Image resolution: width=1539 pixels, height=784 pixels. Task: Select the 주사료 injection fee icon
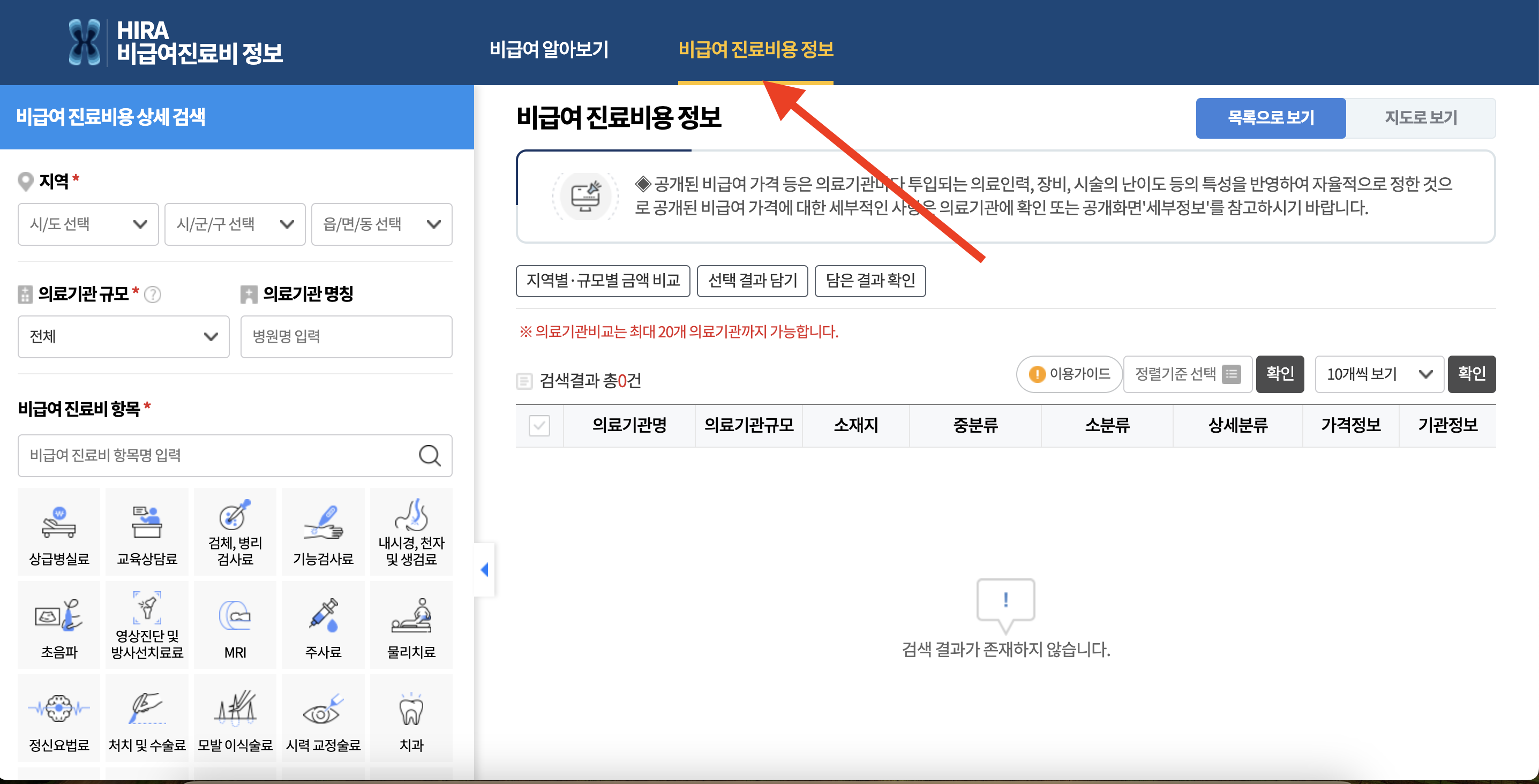point(322,624)
